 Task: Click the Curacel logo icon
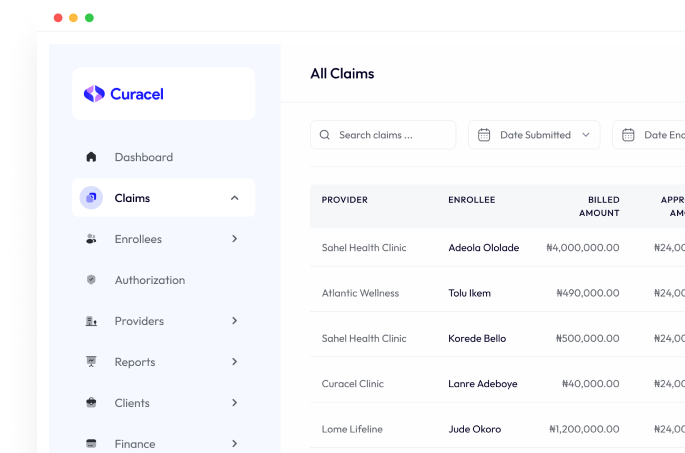94,94
